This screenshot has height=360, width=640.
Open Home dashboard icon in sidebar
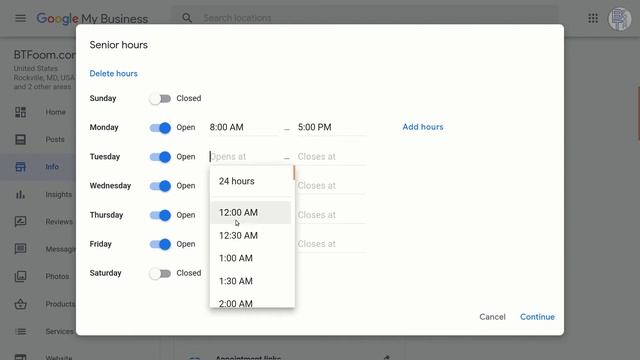[20, 112]
